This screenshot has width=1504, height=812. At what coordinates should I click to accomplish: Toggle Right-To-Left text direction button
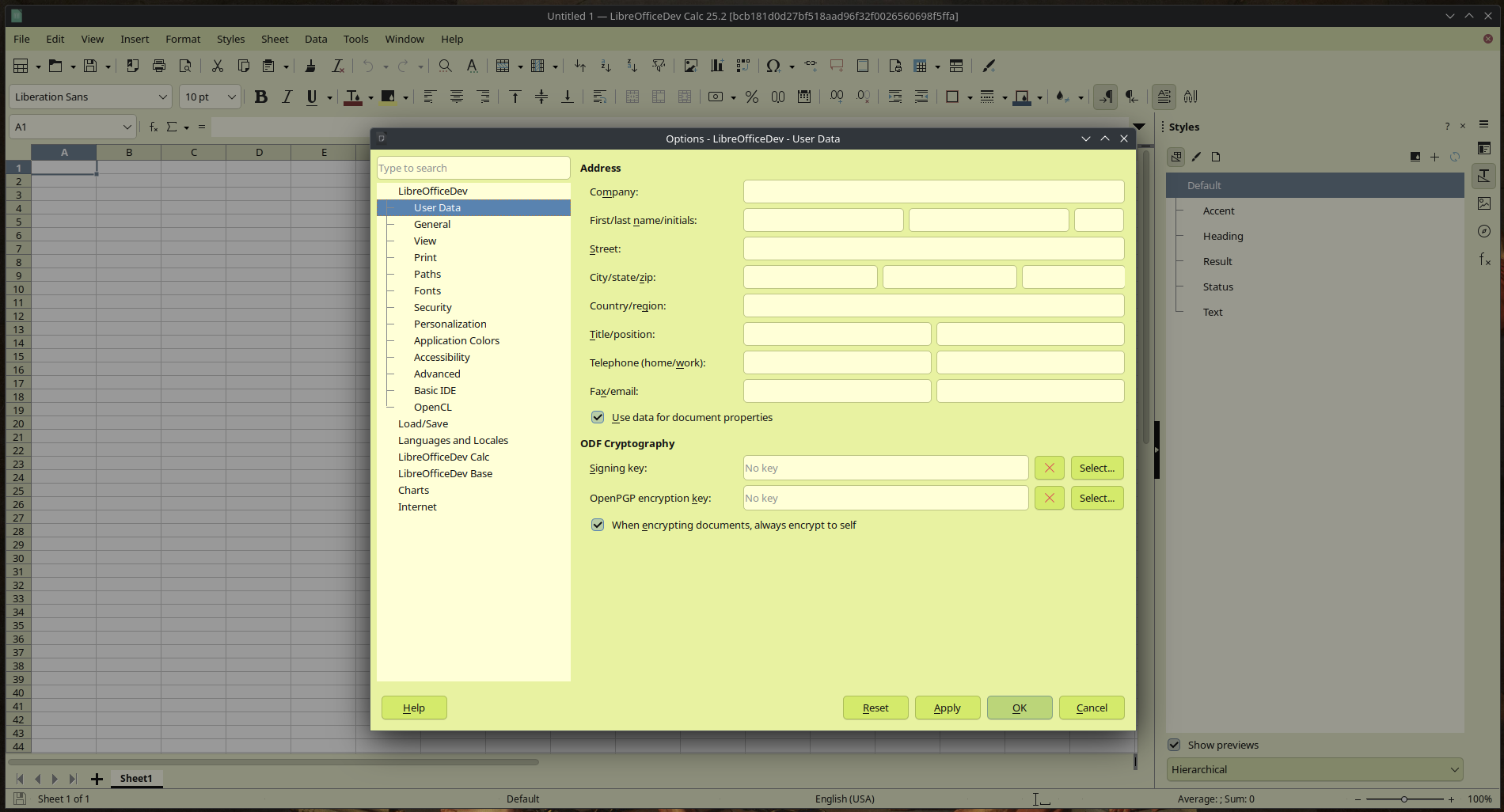click(1132, 97)
